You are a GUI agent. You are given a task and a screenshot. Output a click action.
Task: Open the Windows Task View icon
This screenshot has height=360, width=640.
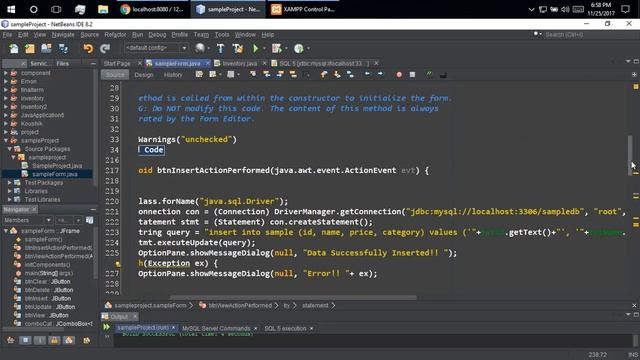[56, 9]
